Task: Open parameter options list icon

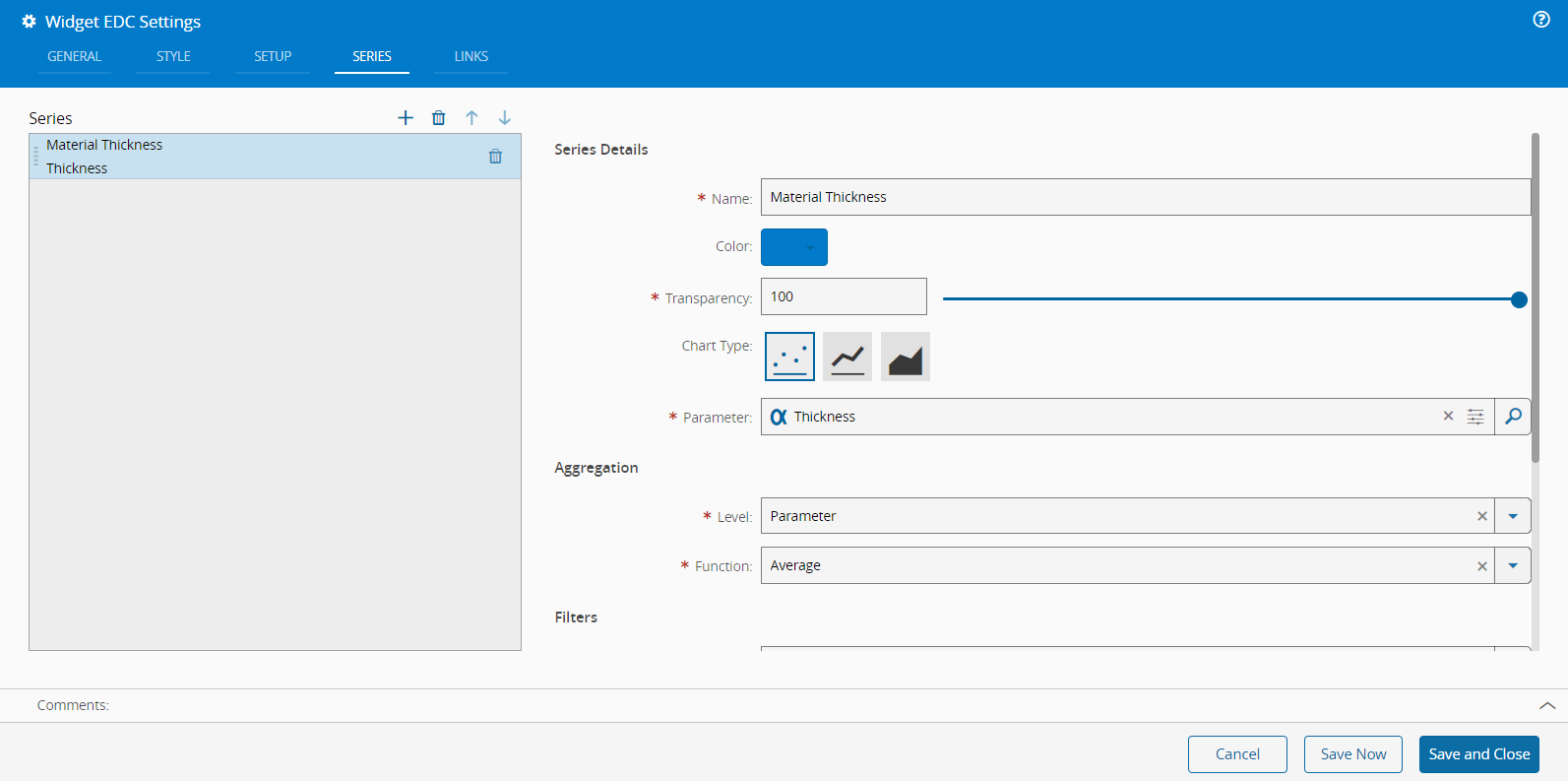Action: tap(1475, 417)
